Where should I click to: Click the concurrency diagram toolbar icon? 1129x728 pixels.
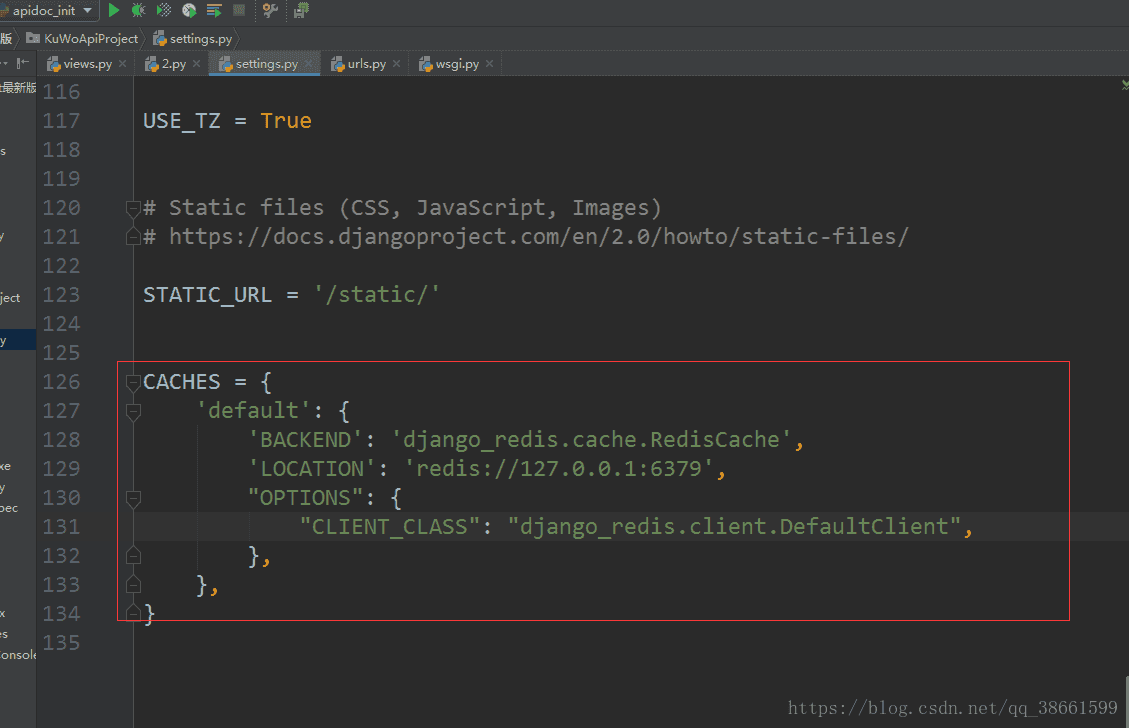[x=213, y=10]
